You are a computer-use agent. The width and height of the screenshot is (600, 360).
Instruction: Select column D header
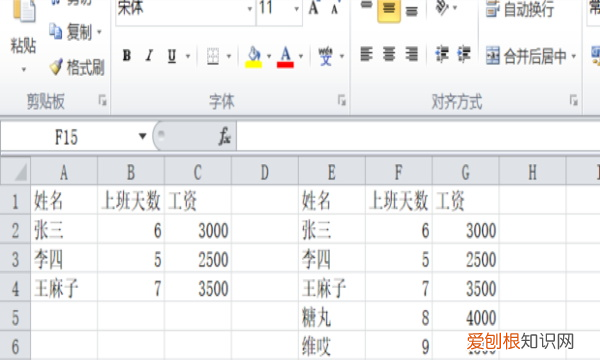tap(265, 172)
